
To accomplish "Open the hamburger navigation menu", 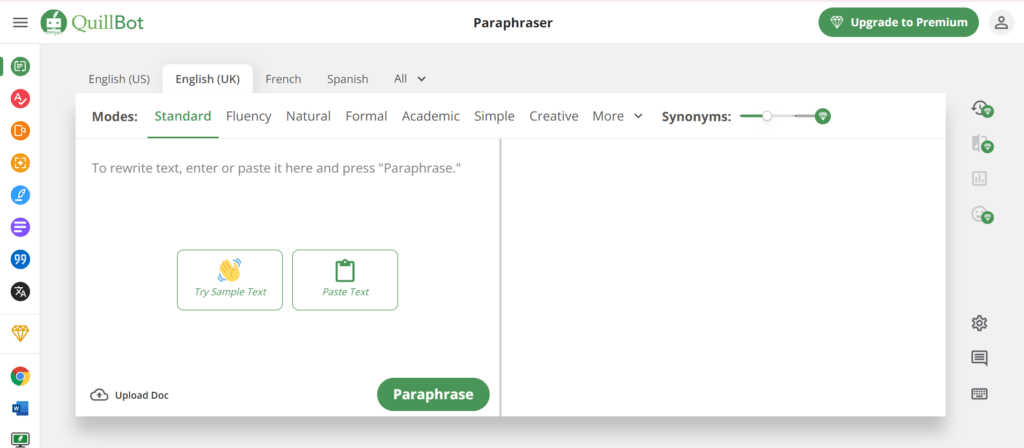I will 20,23.
